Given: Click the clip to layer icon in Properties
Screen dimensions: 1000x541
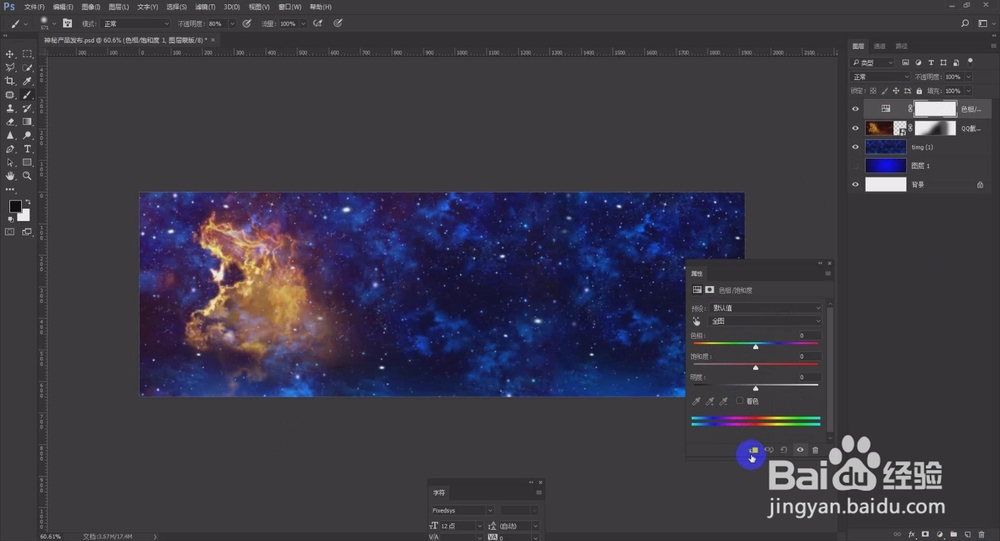Looking at the screenshot, I should (x=753, y=450).
